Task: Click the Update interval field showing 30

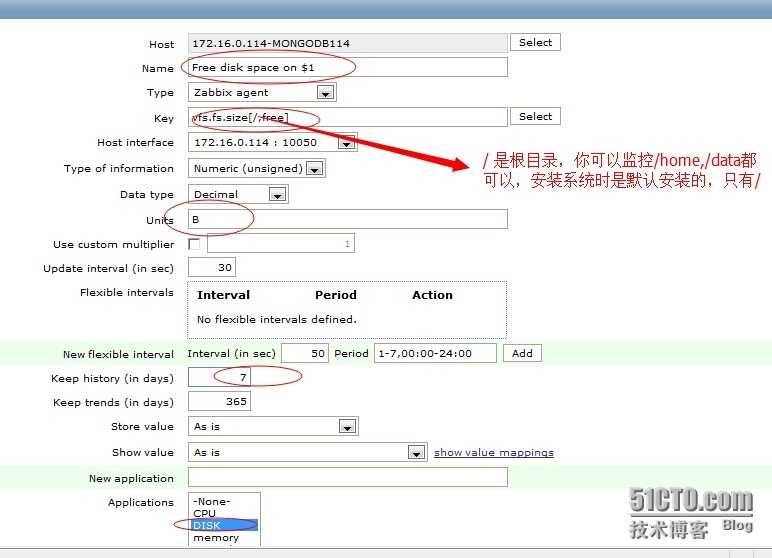Action: pyautogui.click(x=212, y=267)
